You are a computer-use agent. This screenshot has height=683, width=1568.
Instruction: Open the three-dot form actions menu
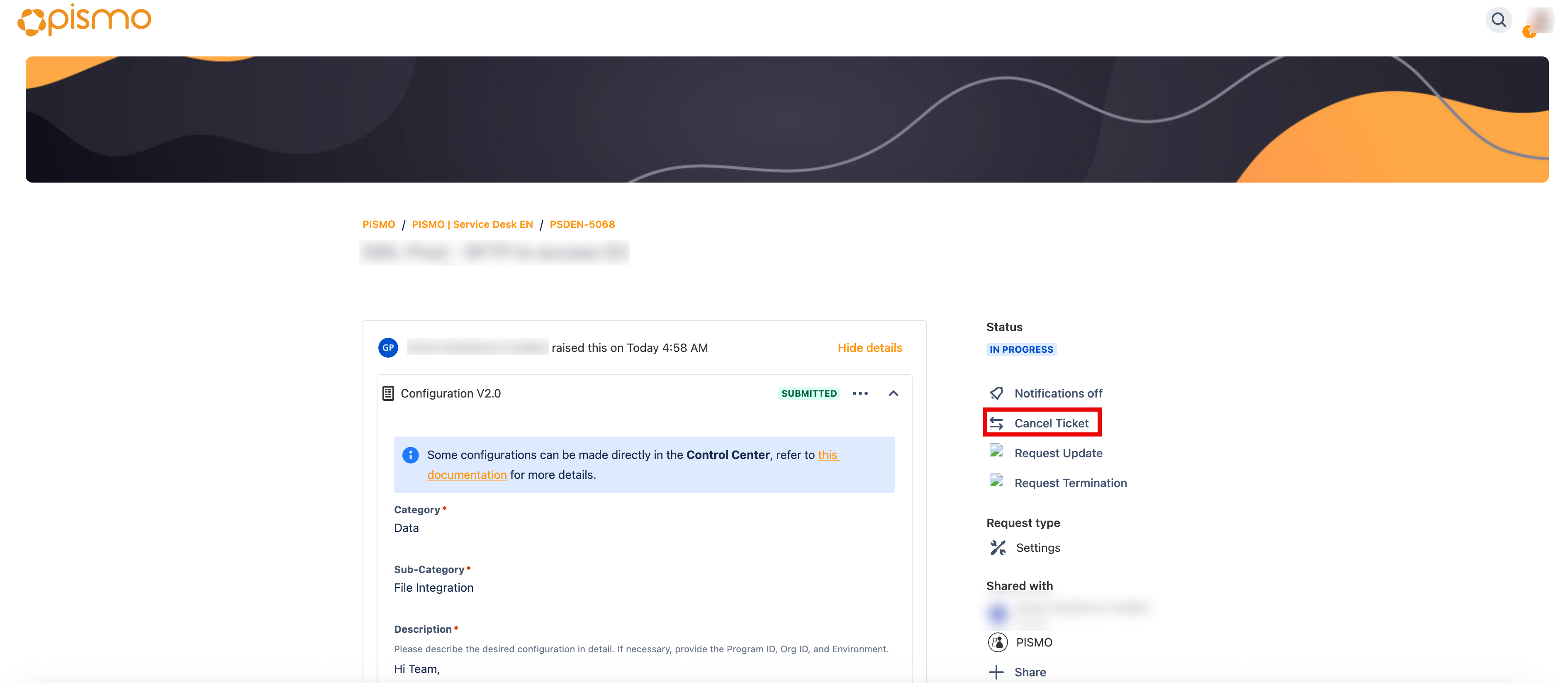click(860, 393)
